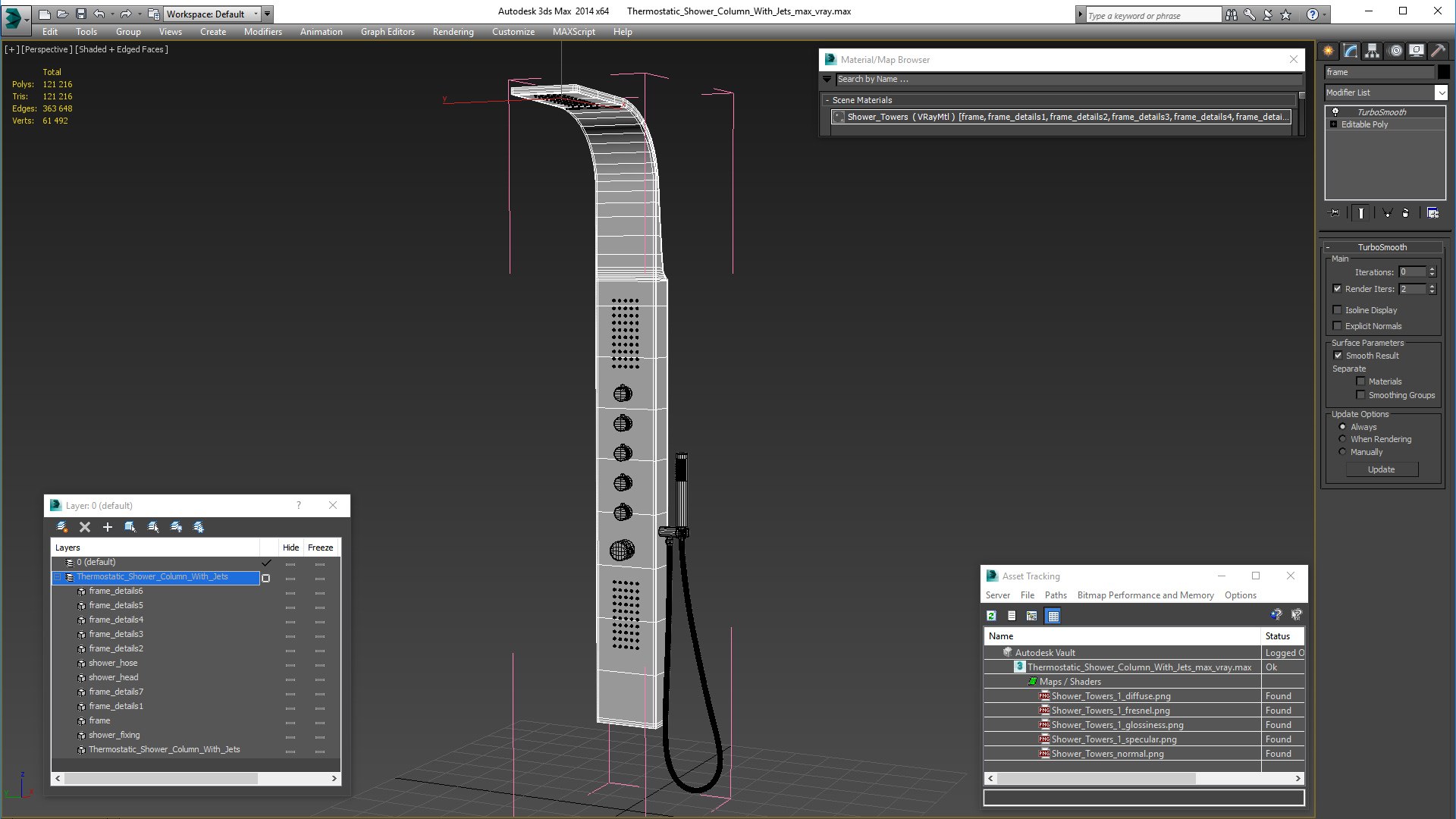
Task: Click Highlight Selected Objects' Layers icon
Action: click(153, 527)
